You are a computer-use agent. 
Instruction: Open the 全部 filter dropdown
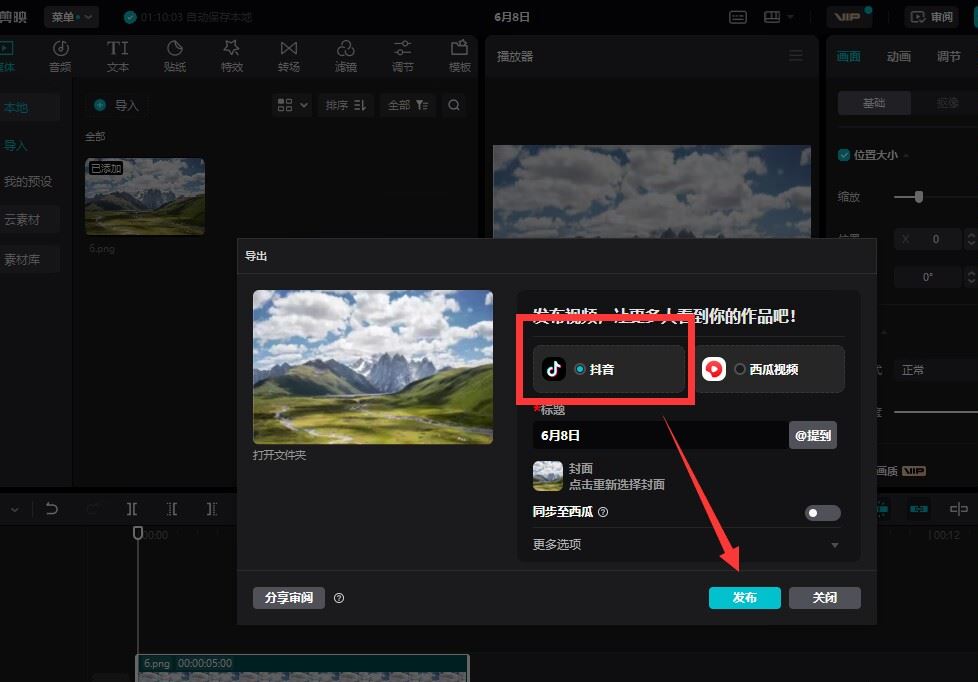pos(408,105)
